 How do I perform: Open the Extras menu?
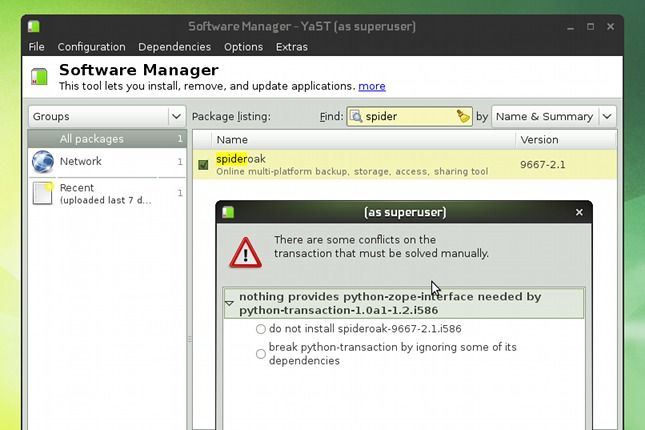(x=292, y=47)
